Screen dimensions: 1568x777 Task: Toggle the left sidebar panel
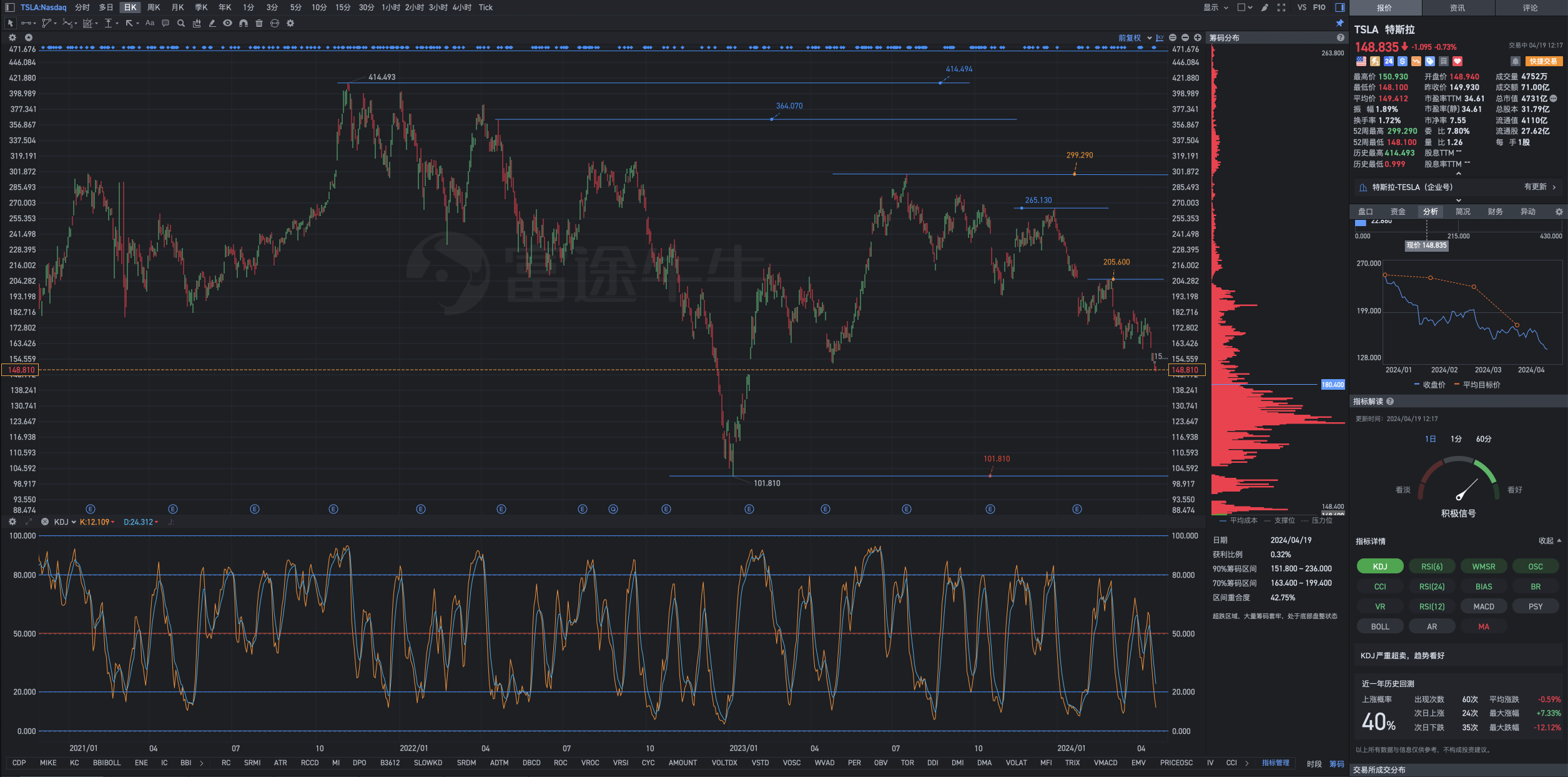9,7
